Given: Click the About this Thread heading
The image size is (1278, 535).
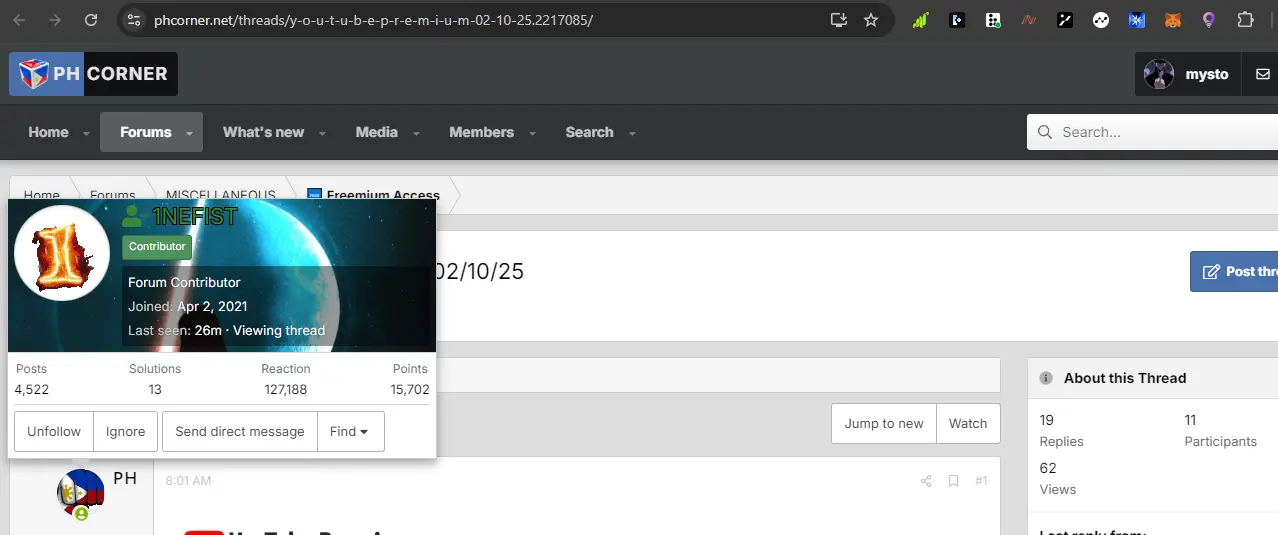Looking at the screenshot, I should (x=1125, y=378).
